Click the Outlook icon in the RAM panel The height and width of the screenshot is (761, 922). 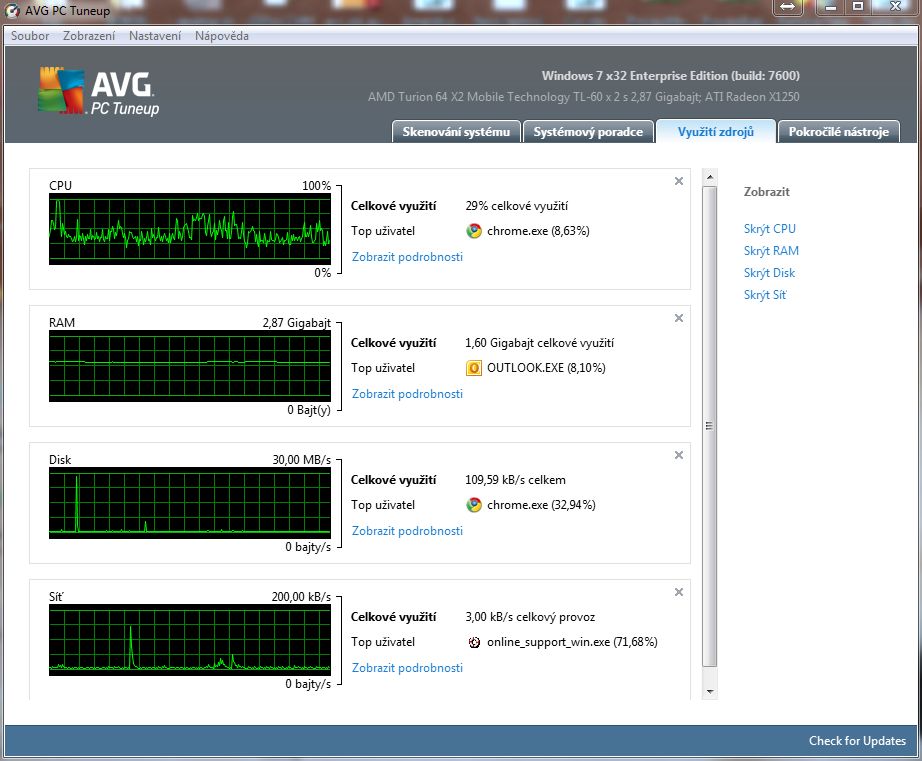(474, 368)
